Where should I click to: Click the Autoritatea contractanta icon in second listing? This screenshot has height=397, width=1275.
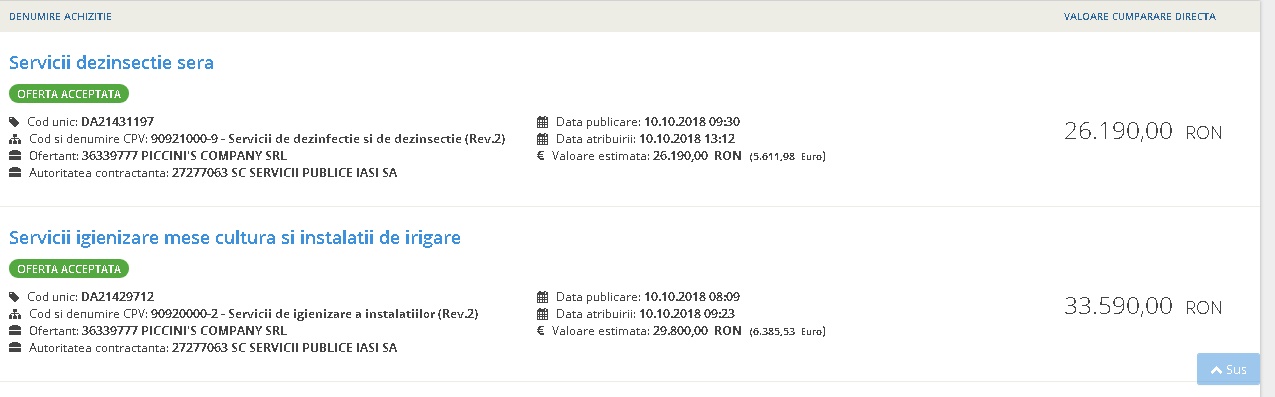[15, 348]
